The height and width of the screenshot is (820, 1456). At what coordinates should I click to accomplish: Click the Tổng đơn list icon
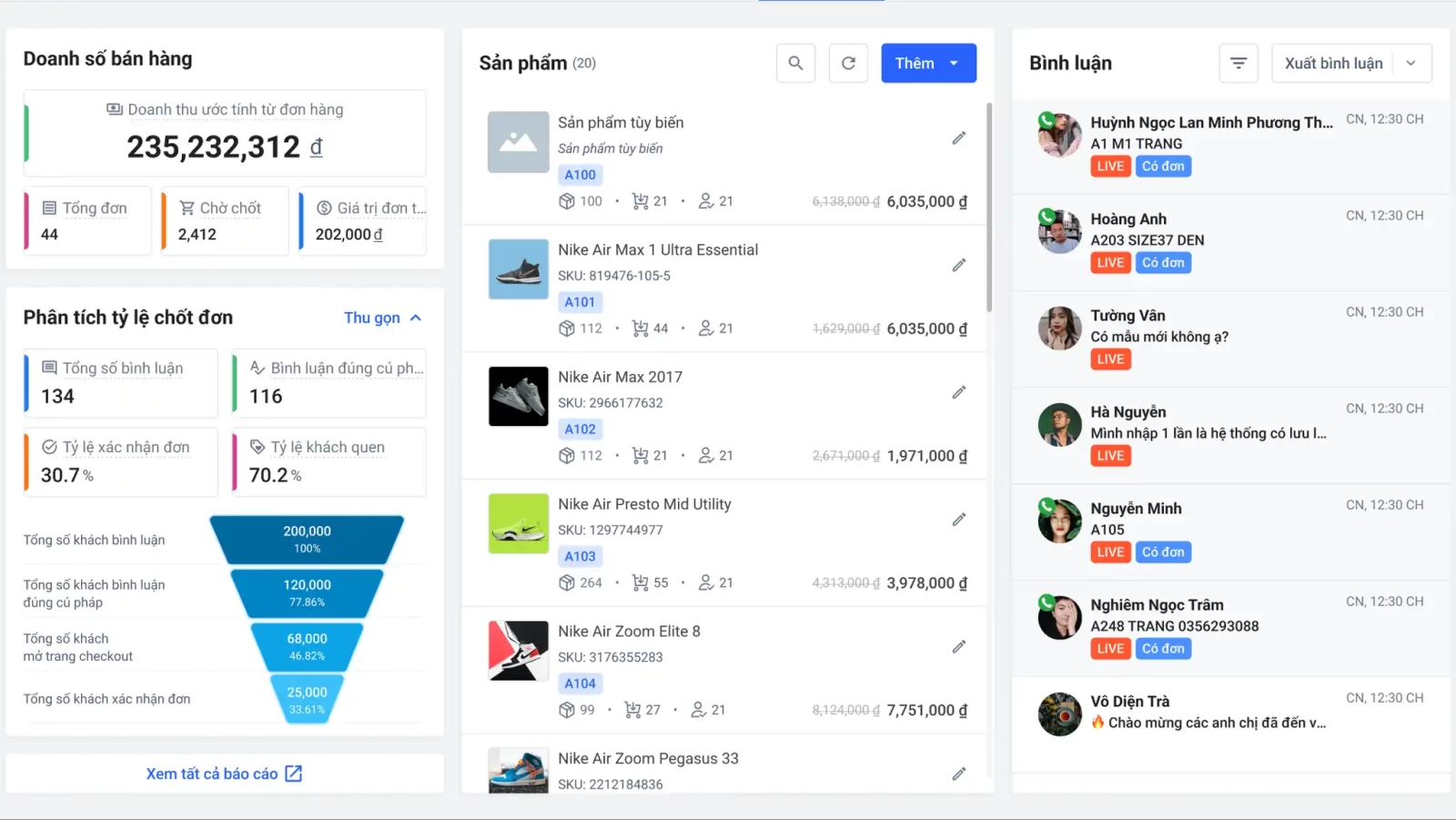[x=49, y=208]
